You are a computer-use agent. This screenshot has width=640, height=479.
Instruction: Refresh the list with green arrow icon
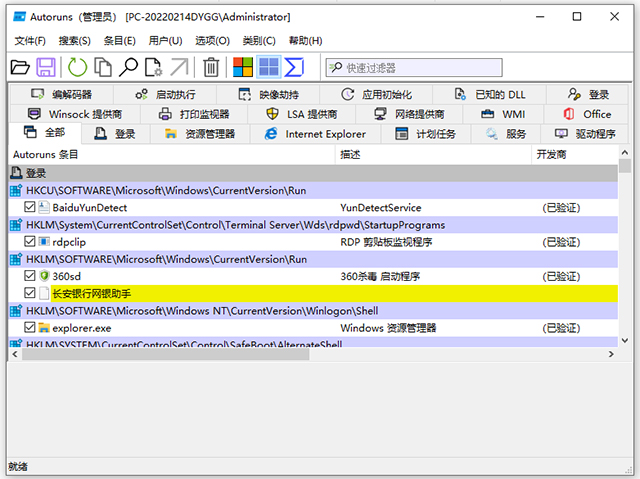click(x=77, y=67)
